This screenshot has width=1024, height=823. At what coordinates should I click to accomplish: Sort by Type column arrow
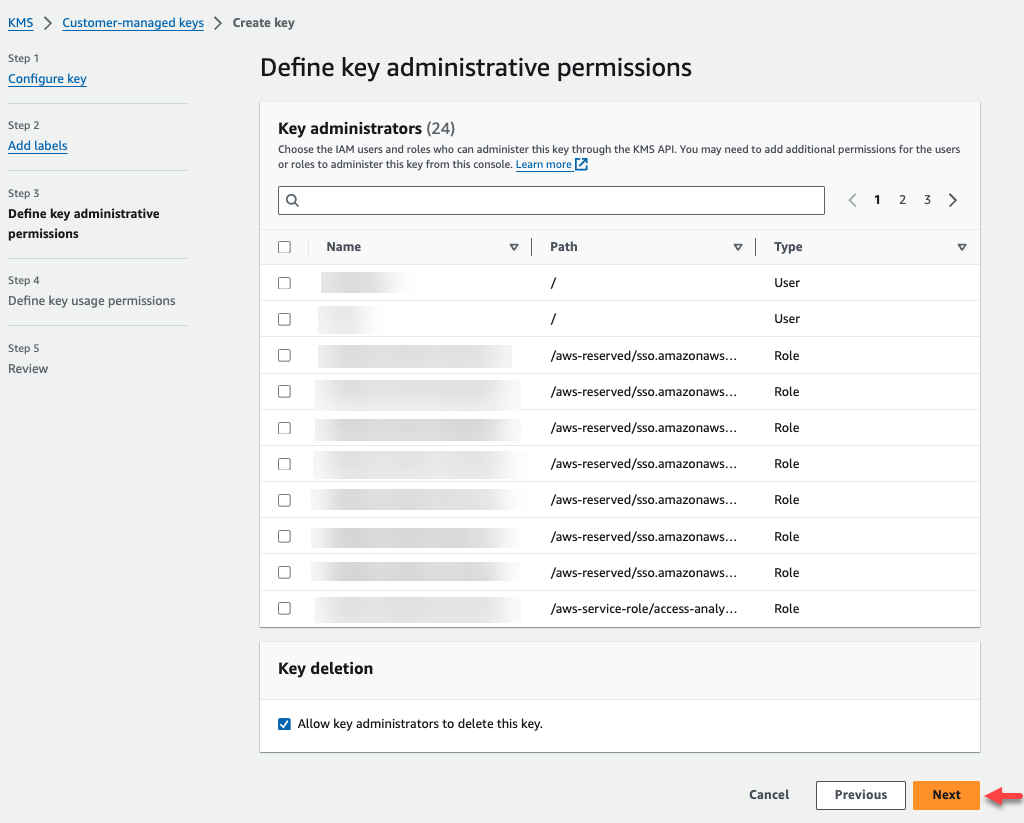pos(962,247)
